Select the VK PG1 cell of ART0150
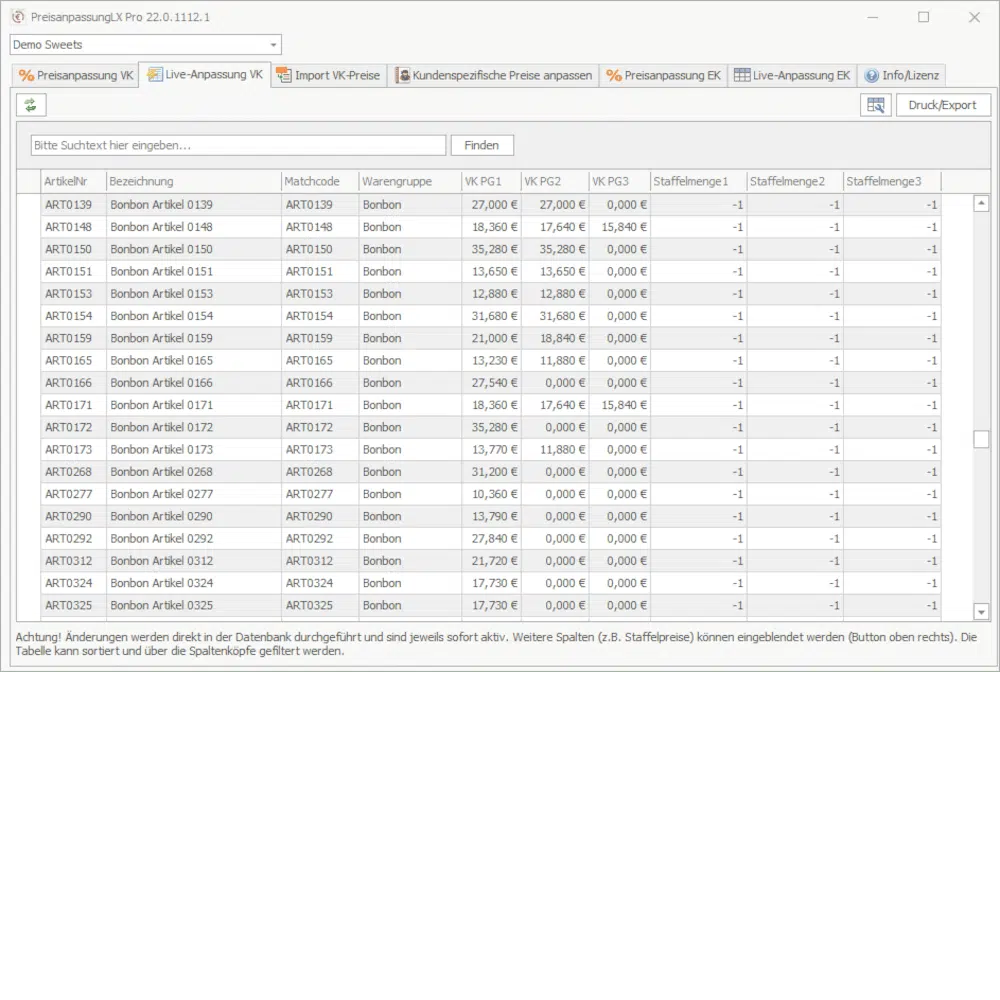This screenshot has width=1000, height=1000. (490, 249)
